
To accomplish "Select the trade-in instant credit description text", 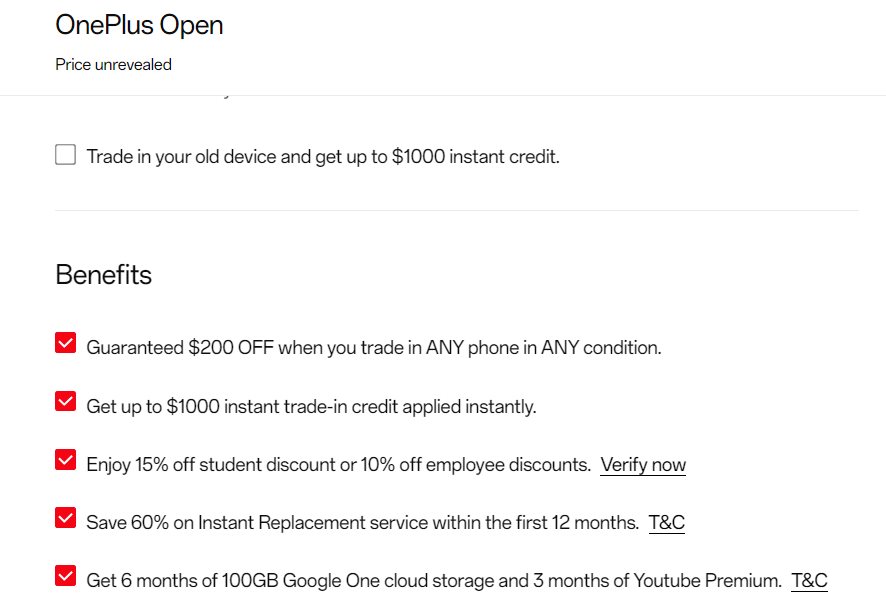I will tap(312, 406).
